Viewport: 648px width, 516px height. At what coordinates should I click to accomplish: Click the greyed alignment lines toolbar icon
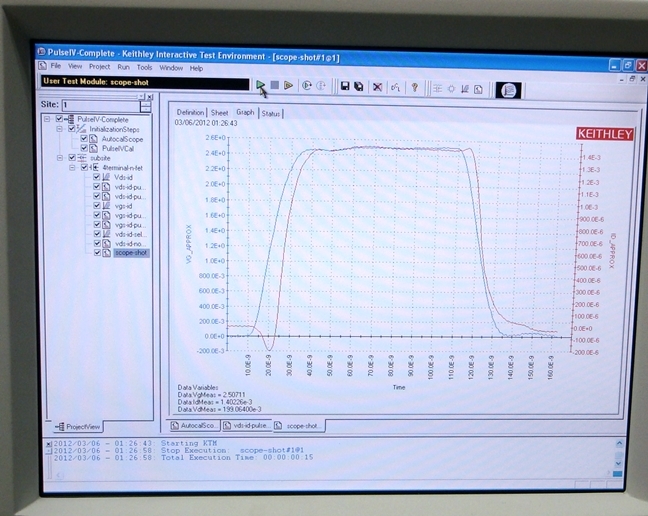point(438,88)
